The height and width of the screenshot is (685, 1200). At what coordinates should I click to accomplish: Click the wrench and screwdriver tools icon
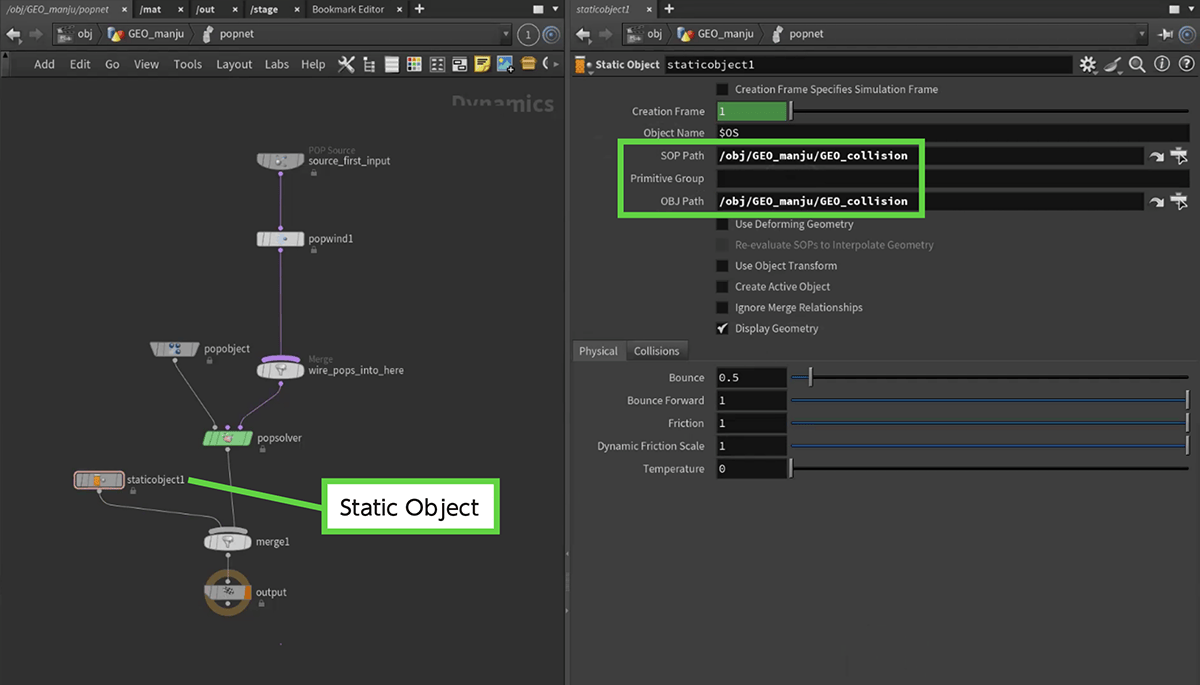coord(346,64)
